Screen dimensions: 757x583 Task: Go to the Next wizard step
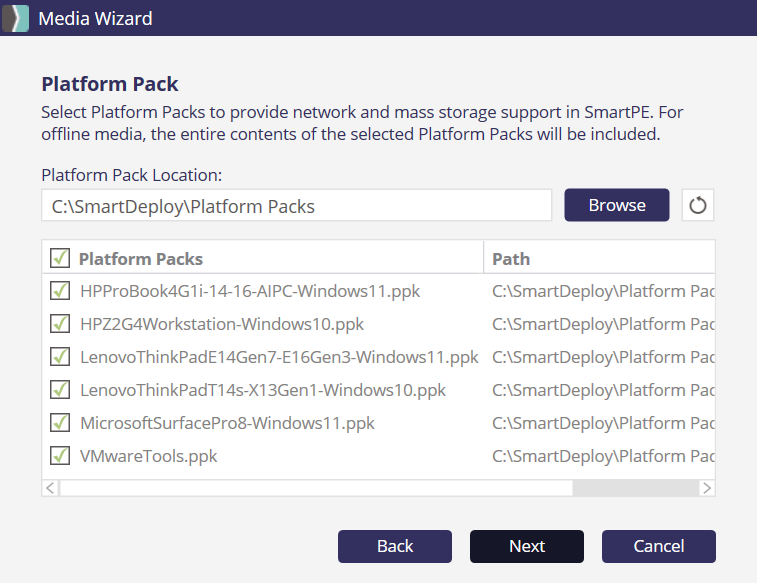point(526,546)
